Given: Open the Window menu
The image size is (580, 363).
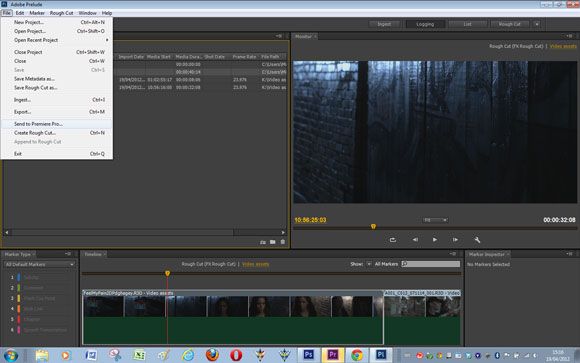Looking at the screenshot, I should click(87, 13).
